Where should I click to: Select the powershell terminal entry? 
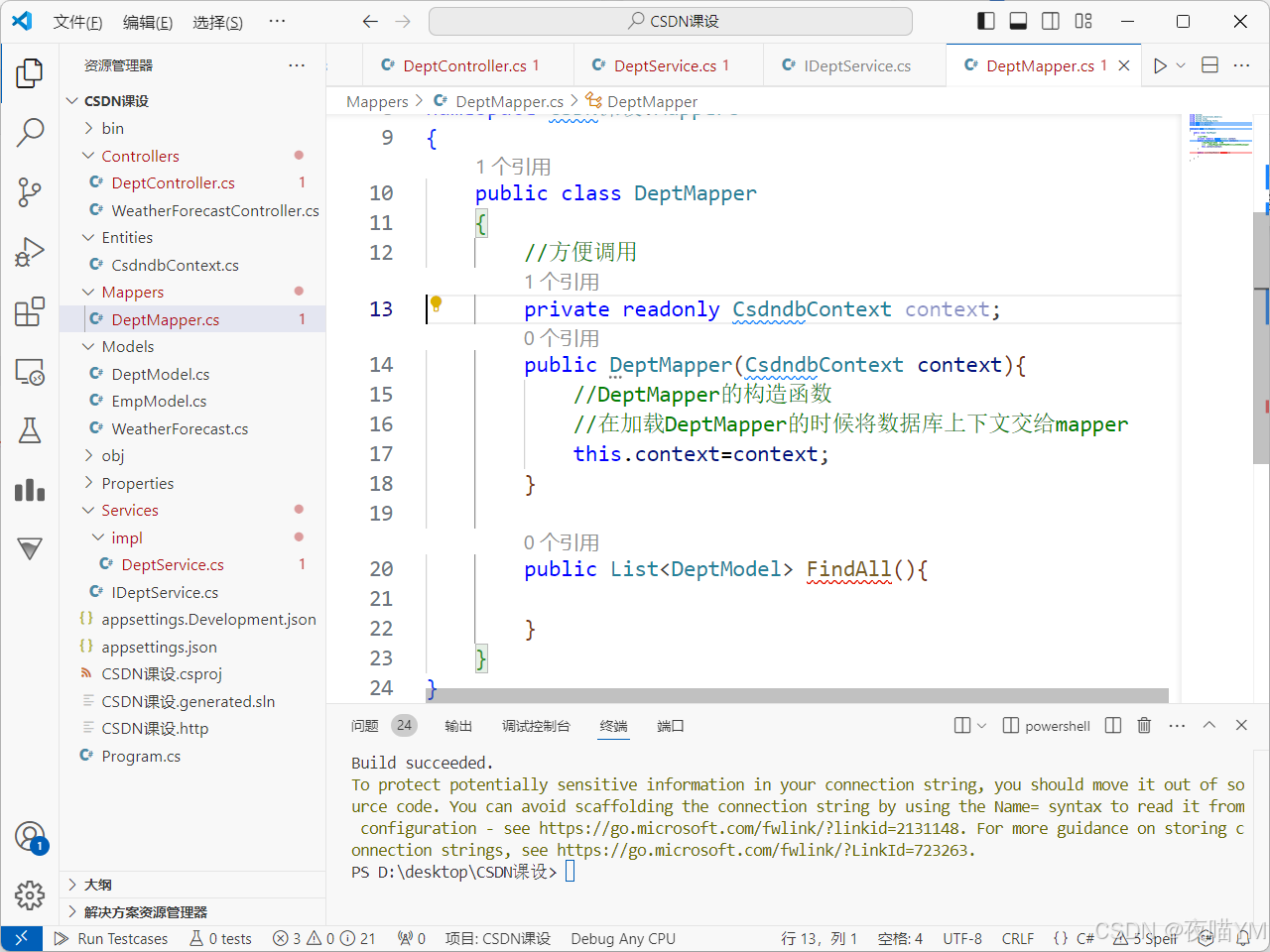pyautogui.click(x=1047, y=726)
